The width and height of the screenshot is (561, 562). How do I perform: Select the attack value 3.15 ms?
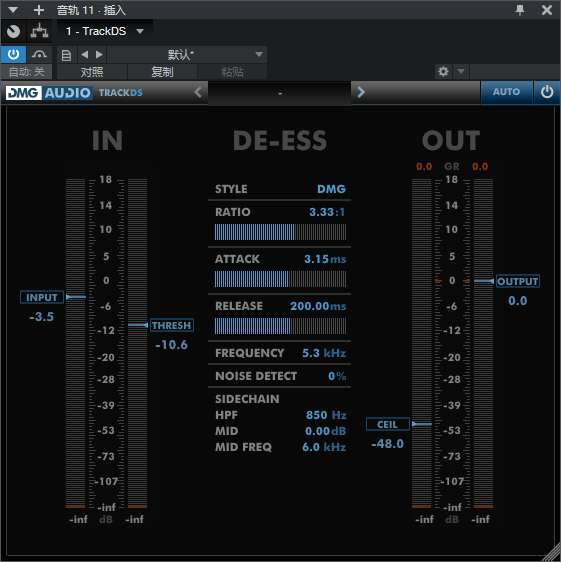coord(325,259)
